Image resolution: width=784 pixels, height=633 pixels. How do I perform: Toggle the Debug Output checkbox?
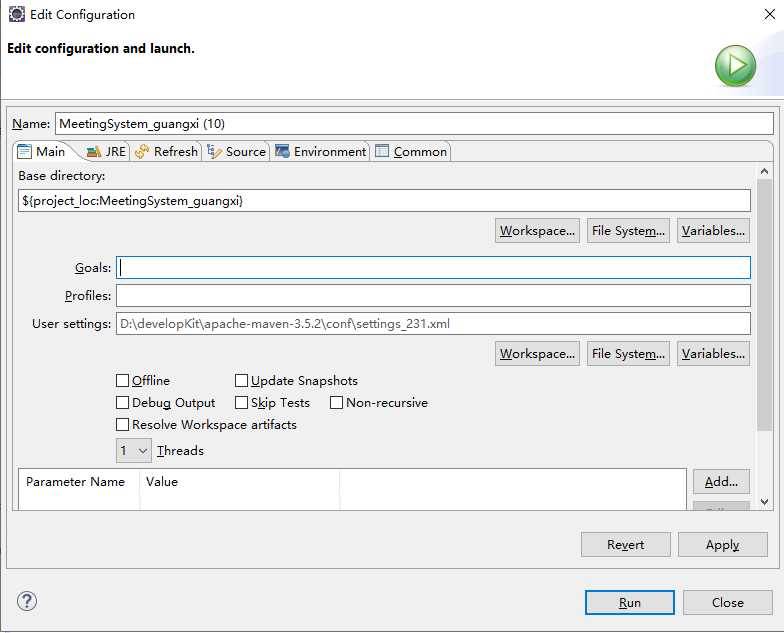(122, 402)
